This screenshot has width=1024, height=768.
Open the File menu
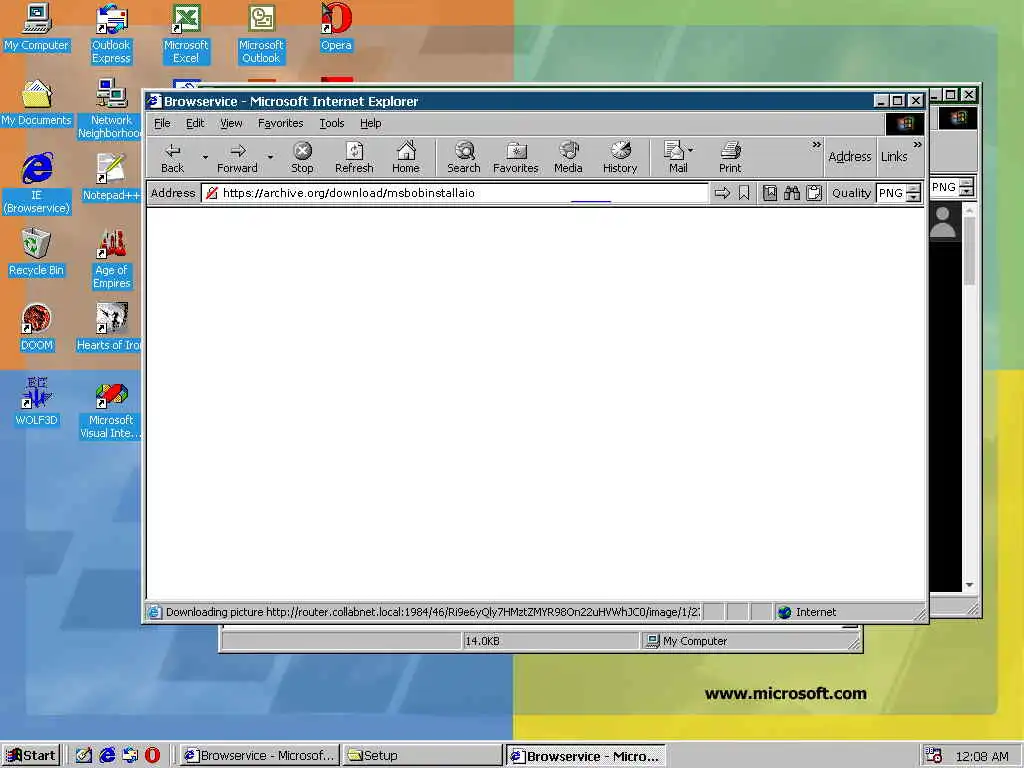pyautogui.click(x=162, y=123)
